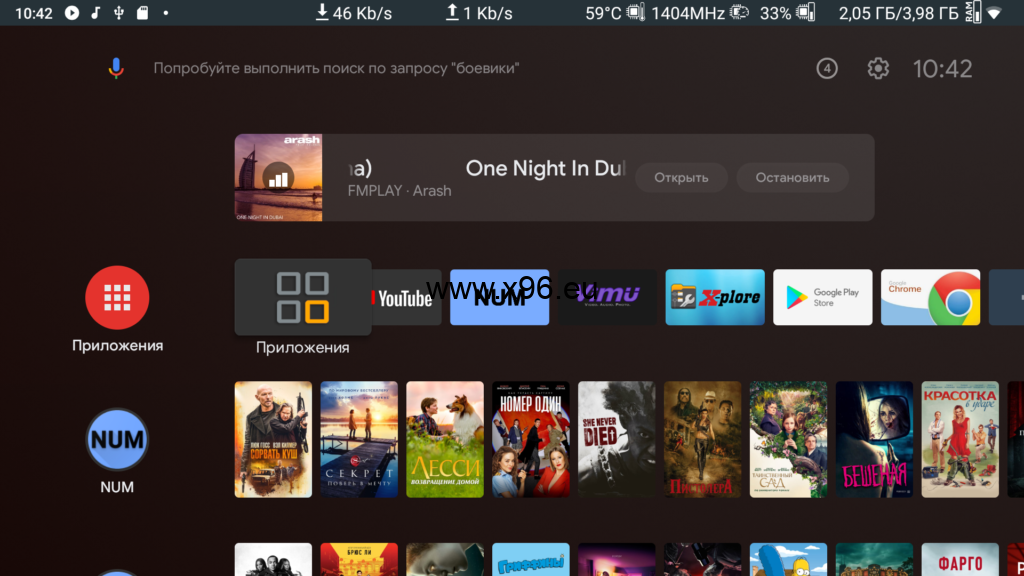This screenshot has width=1024, height=576.
Task: Open the Xplore file manager tile
Action: coord(715,297)
